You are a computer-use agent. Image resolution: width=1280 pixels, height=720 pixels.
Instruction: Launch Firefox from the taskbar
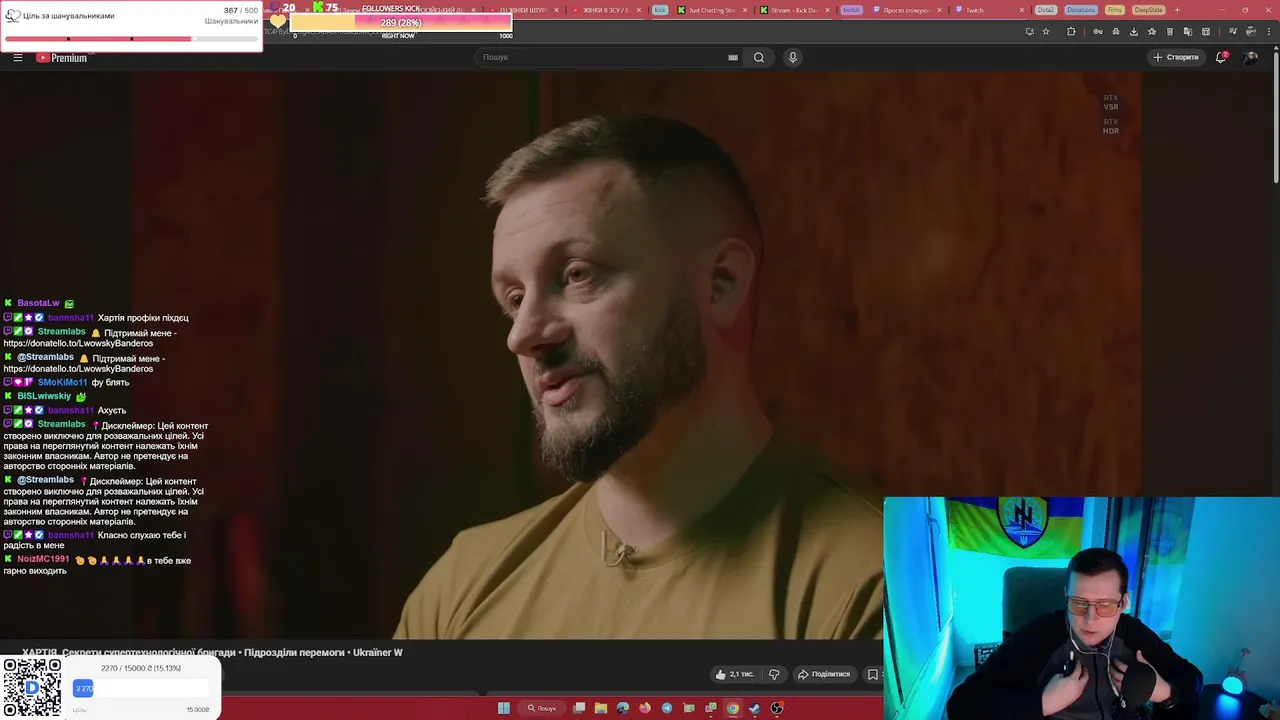(x=645, y=708)
